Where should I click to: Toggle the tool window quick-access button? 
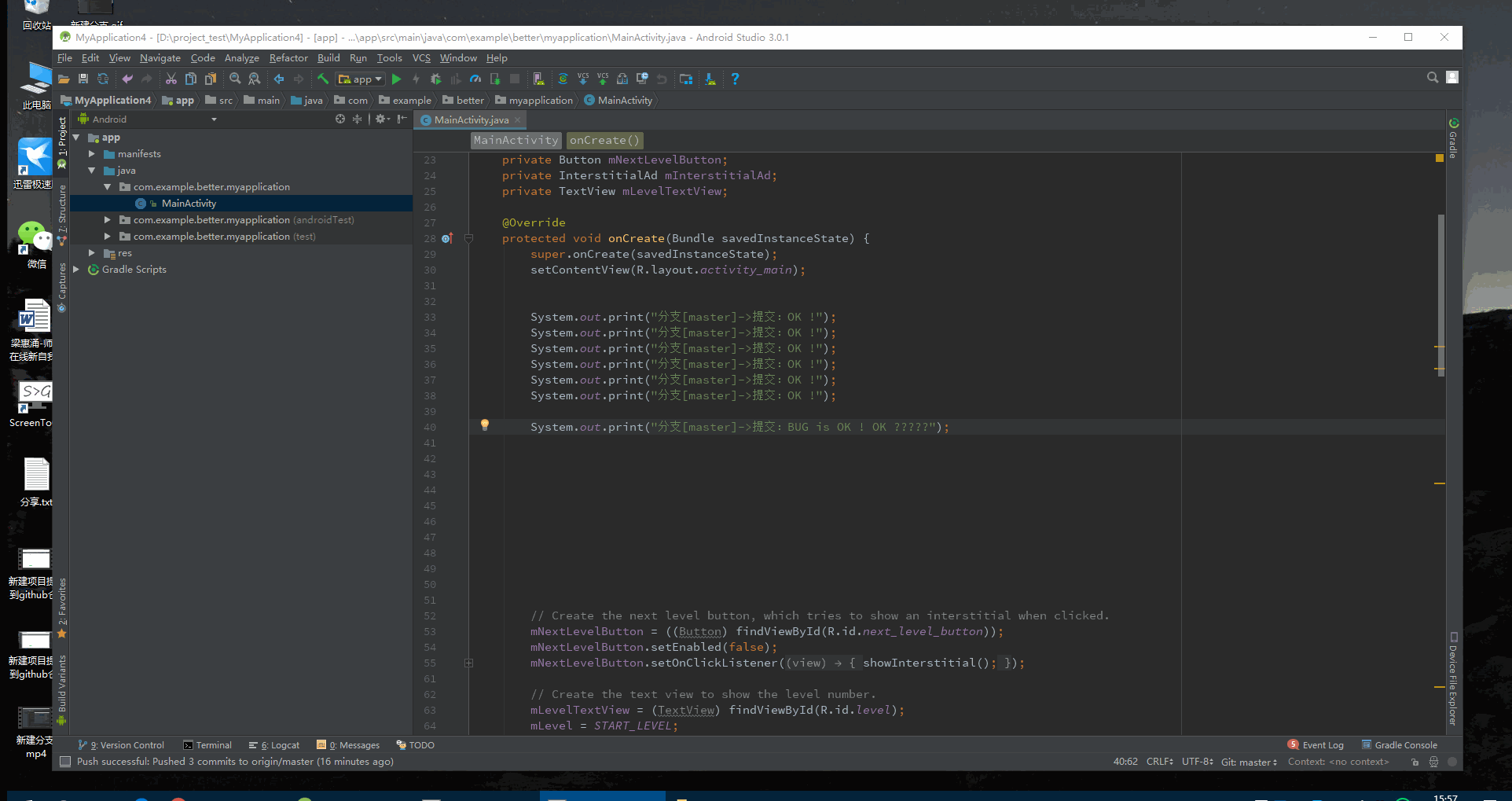tap(65, 762)
